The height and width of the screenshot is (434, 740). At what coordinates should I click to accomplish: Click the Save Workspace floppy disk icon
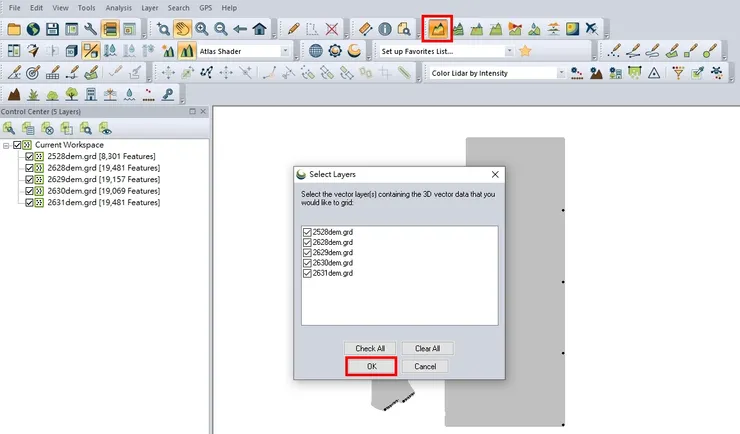click(52, 29)
